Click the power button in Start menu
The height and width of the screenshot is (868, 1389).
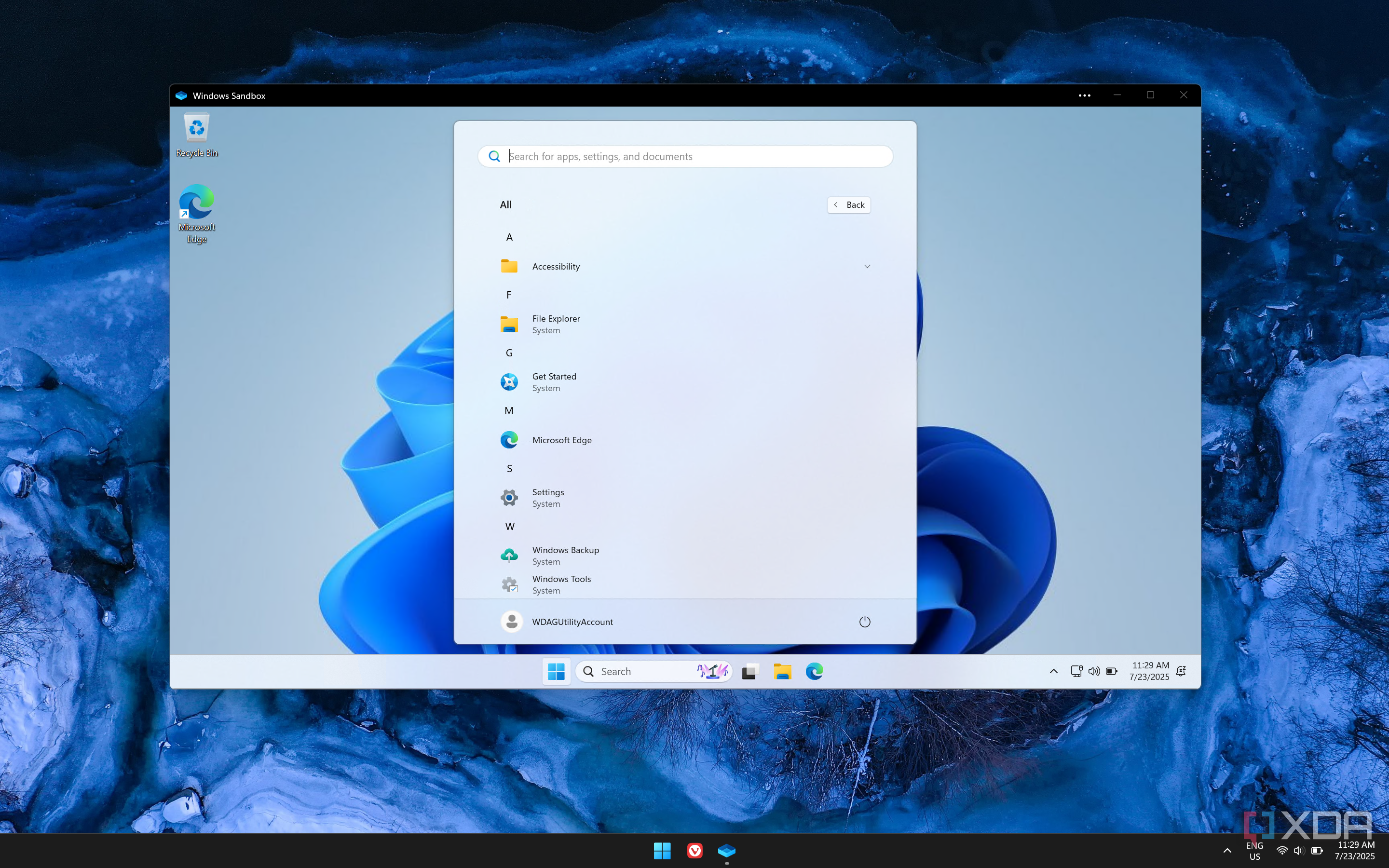point(864,622)
